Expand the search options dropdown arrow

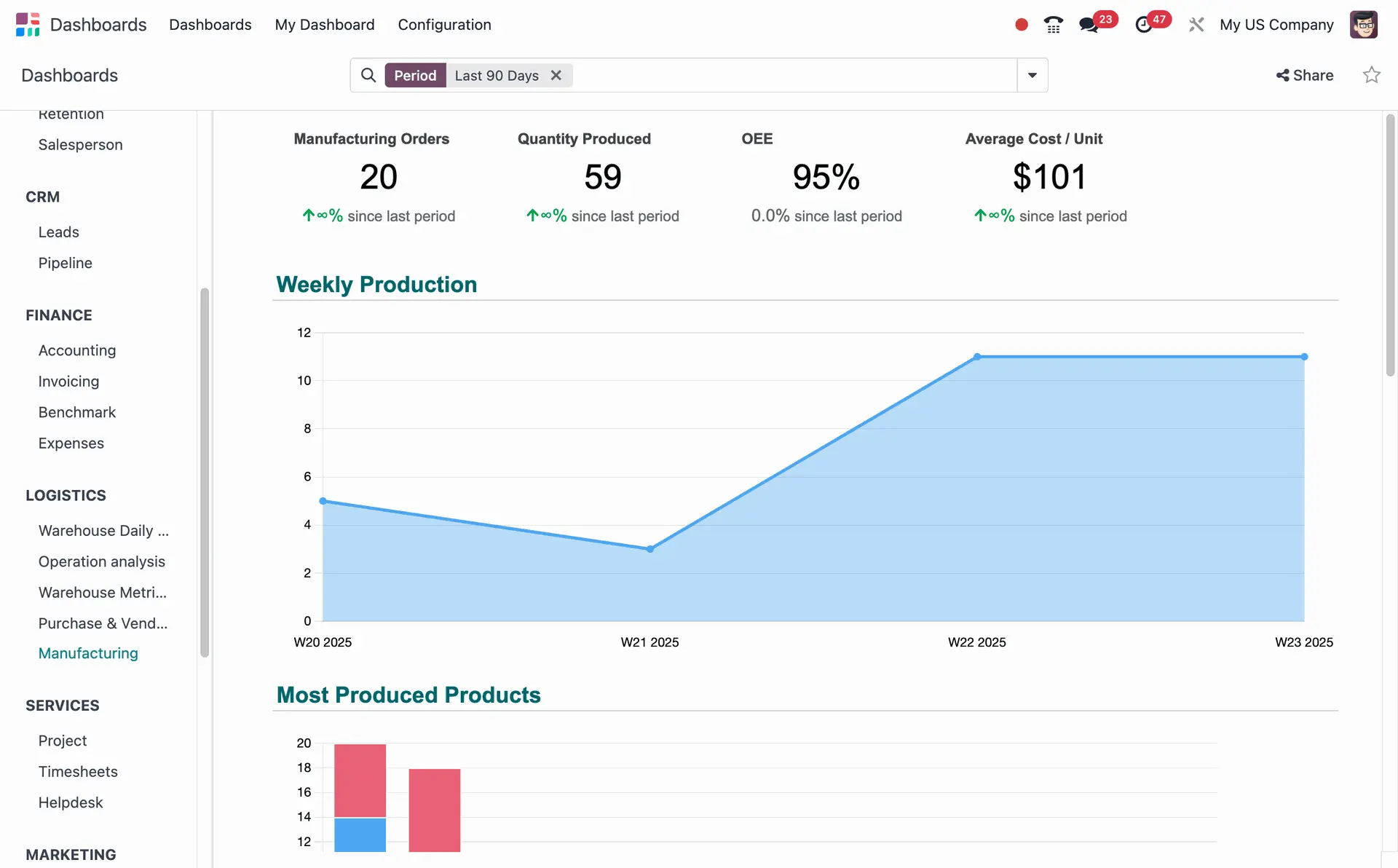(1032, 75)
